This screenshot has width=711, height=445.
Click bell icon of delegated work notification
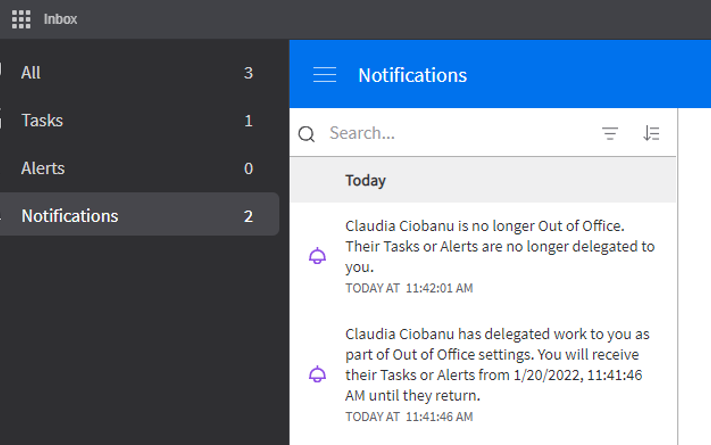click(317, 375)
